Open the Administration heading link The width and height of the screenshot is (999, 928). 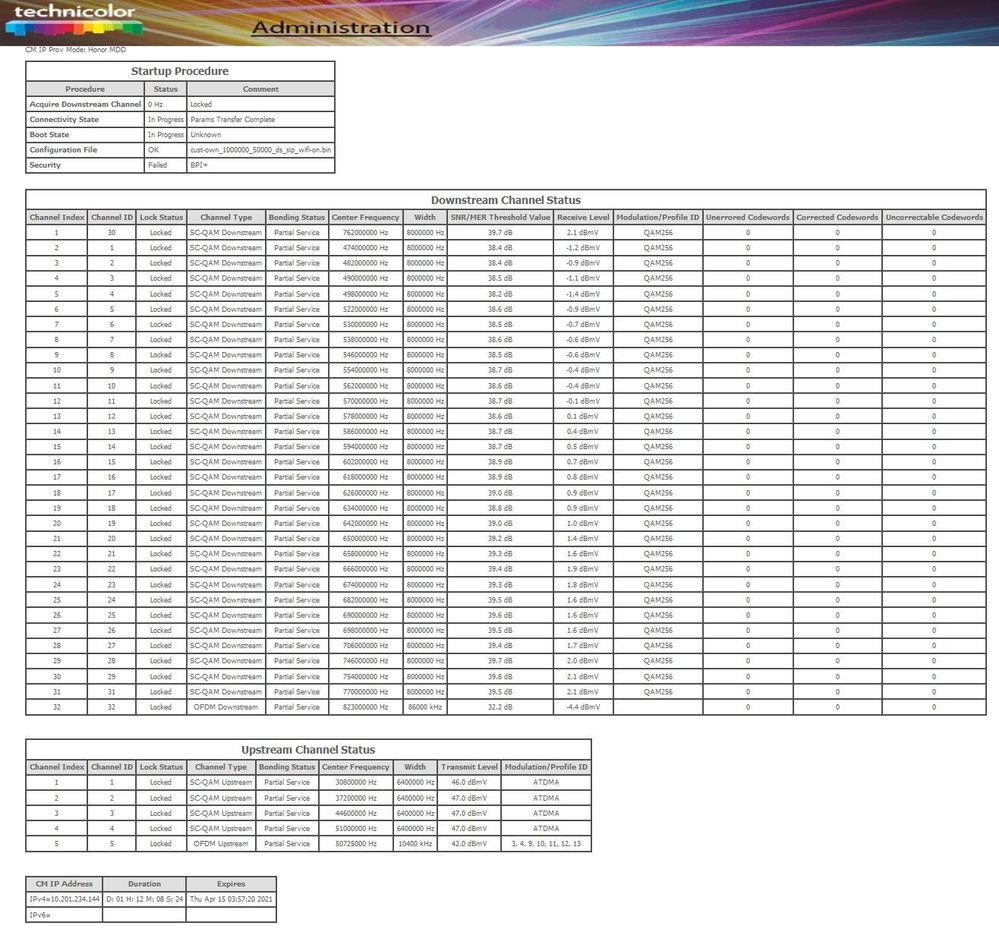click(x=341, y=27)
